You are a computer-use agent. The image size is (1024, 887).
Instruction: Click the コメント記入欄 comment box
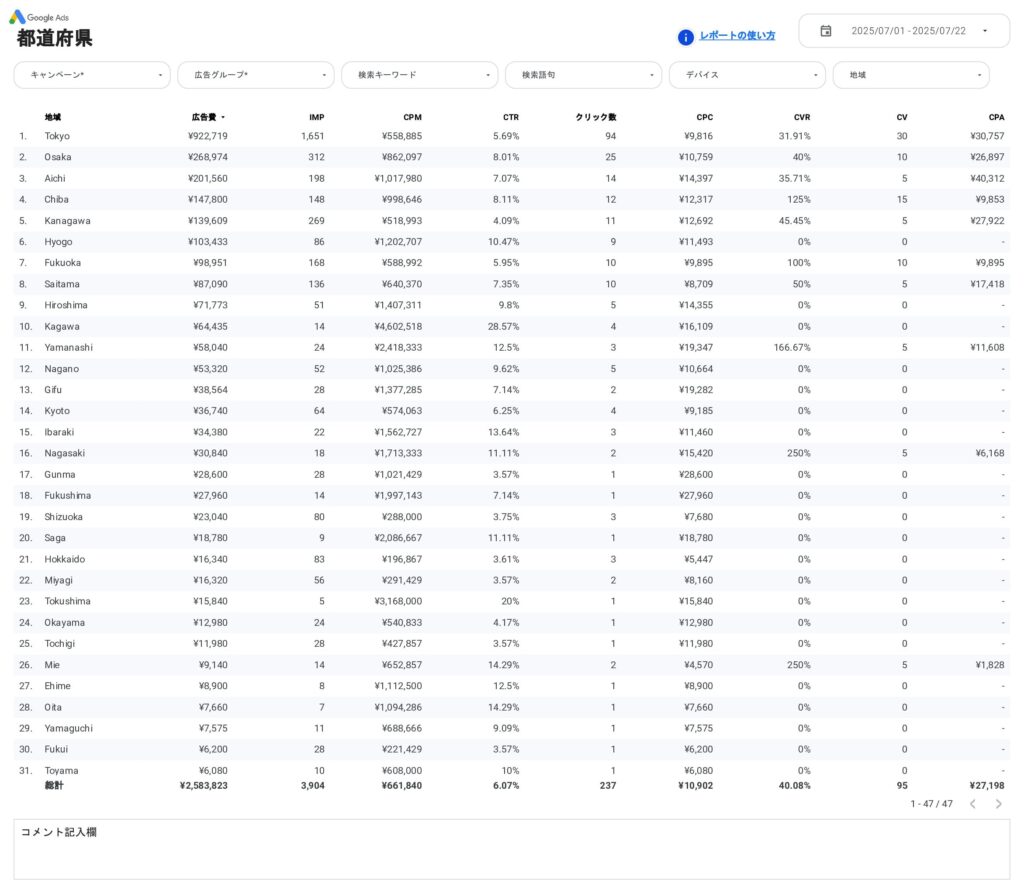point(511,849)
